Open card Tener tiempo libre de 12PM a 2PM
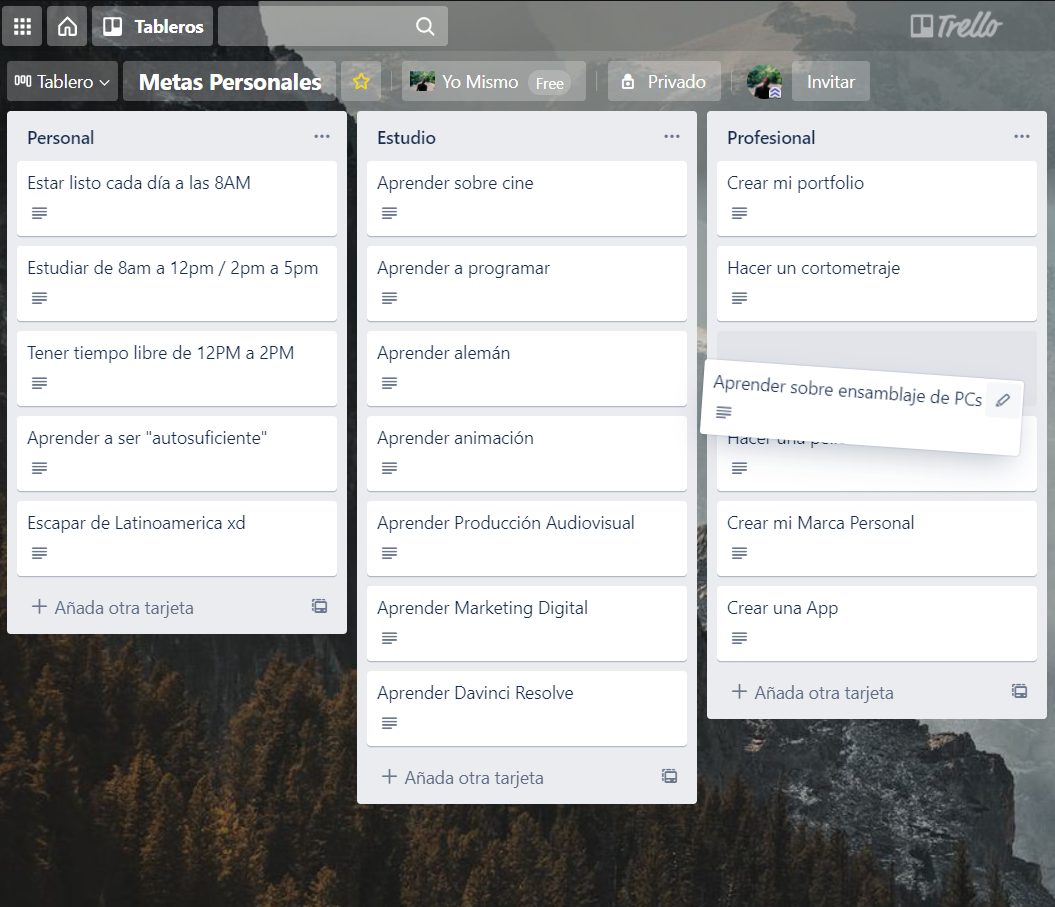The width and height of the screenshot is (1055, 907). (x=177, y=368)
